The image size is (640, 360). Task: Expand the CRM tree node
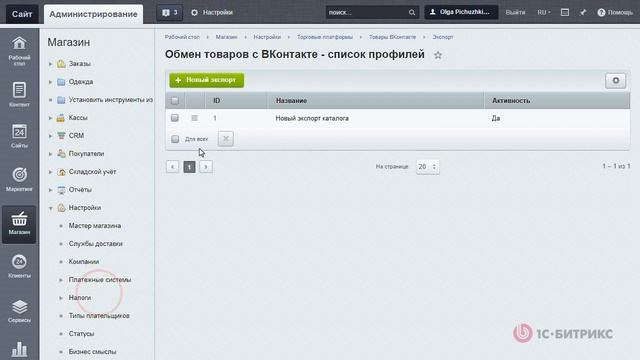coord(50,136)
